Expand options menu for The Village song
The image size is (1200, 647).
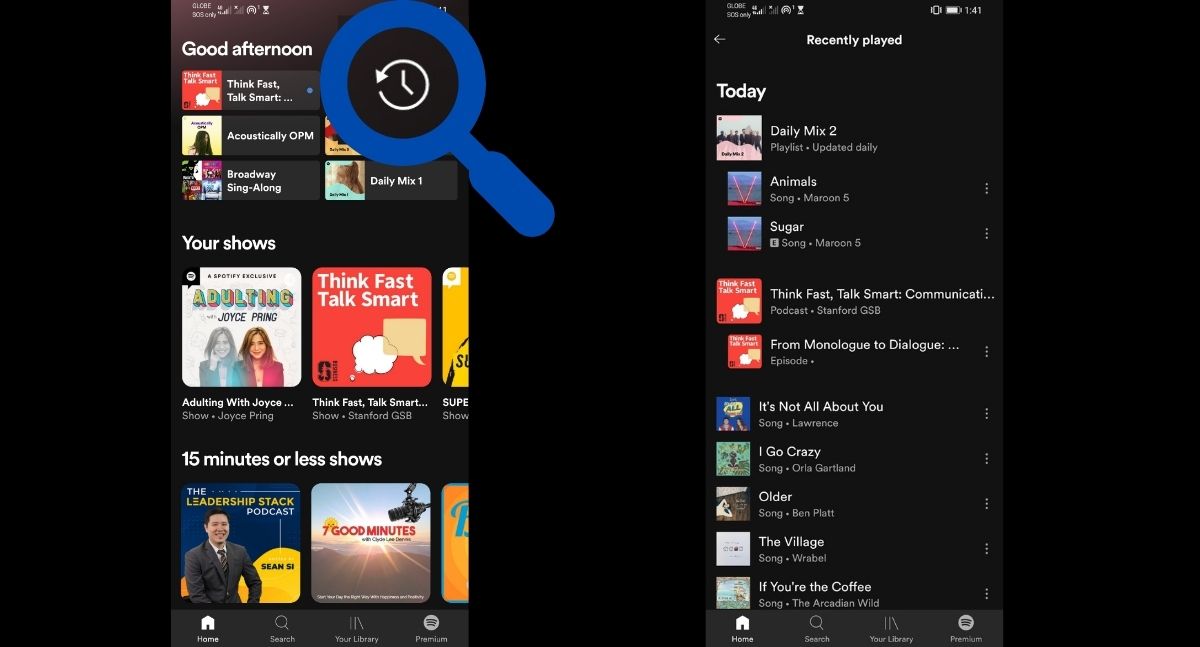[x=986, y=549]
